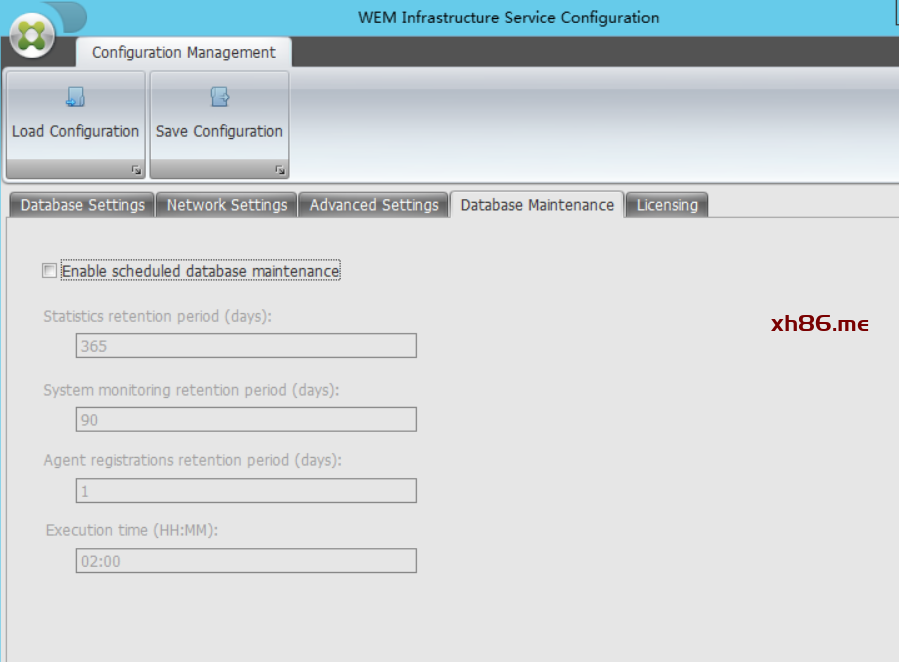The image size is (899, 662).
Task: Select the Database Maintenance tab
Action: 537,205
